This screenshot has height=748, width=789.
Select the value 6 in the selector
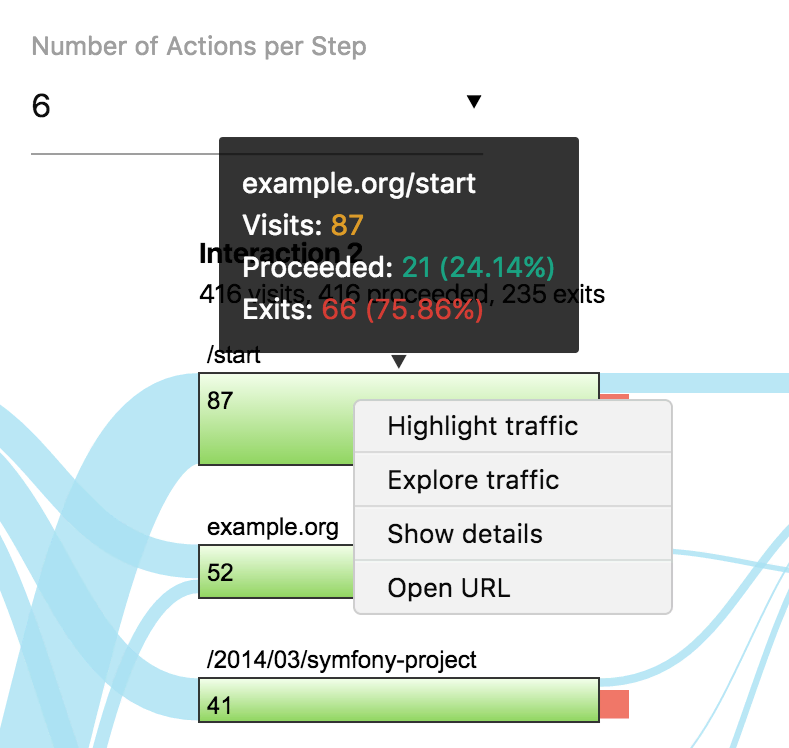pyautogui.click(x=42, y=106)
